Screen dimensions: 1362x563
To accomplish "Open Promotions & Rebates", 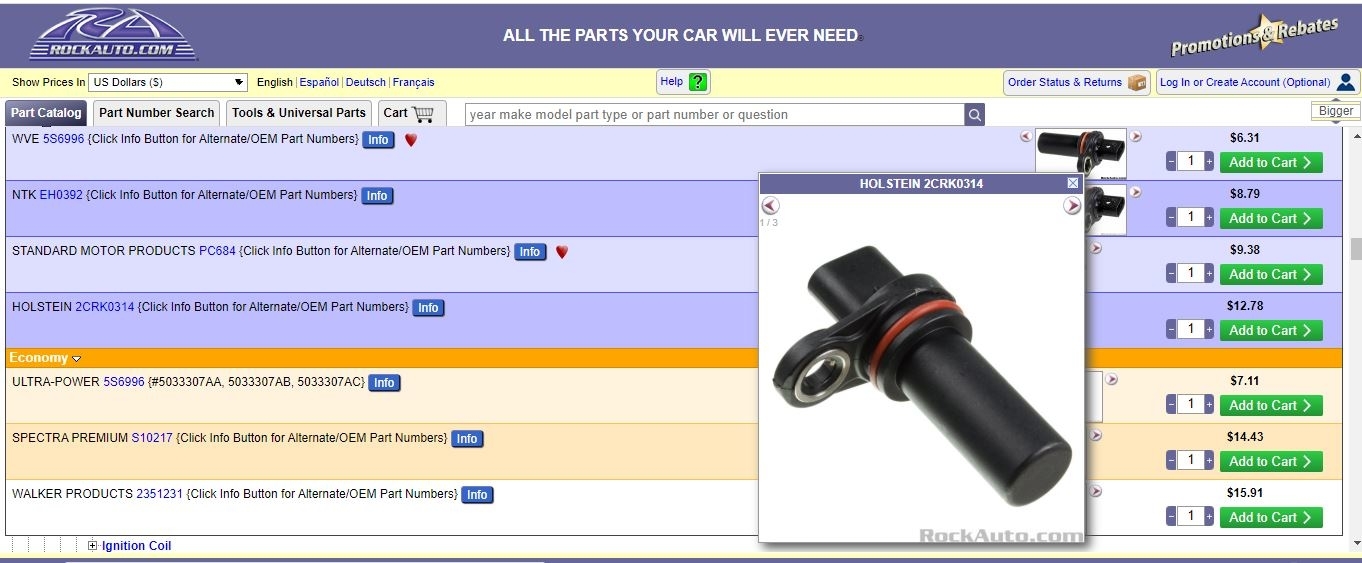I will tap(1254, 38).
